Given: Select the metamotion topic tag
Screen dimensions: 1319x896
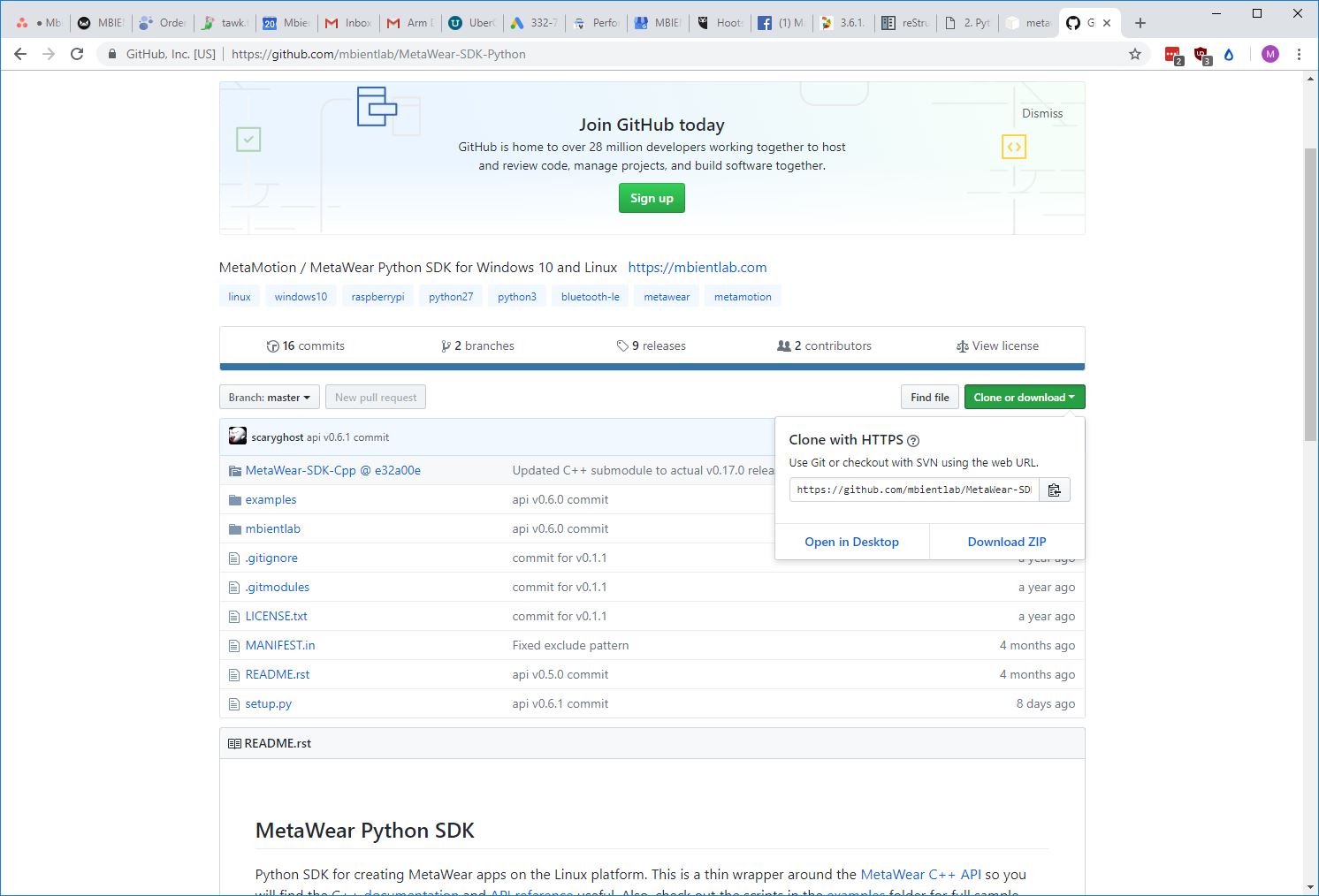Looking at the screenshot, I should 743,297.
